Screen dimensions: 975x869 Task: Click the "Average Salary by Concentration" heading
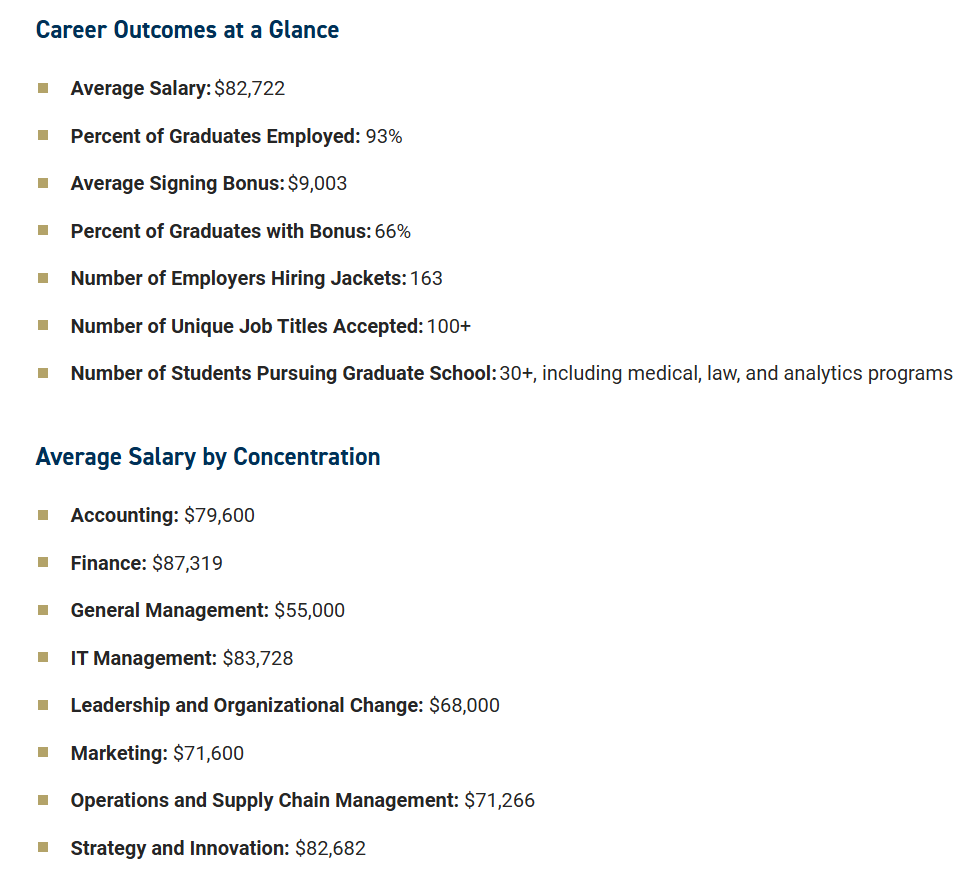pos(207,457)
